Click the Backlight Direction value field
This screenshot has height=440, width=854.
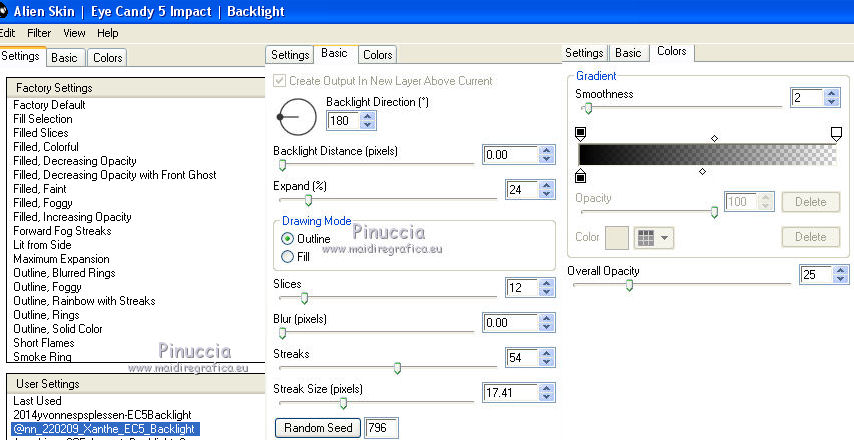[x=344, y=120]
